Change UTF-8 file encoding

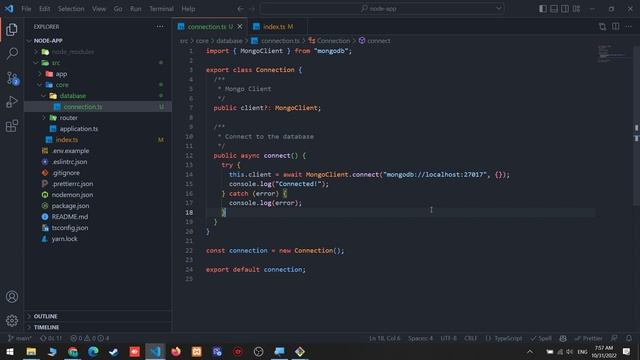(449, 338)
